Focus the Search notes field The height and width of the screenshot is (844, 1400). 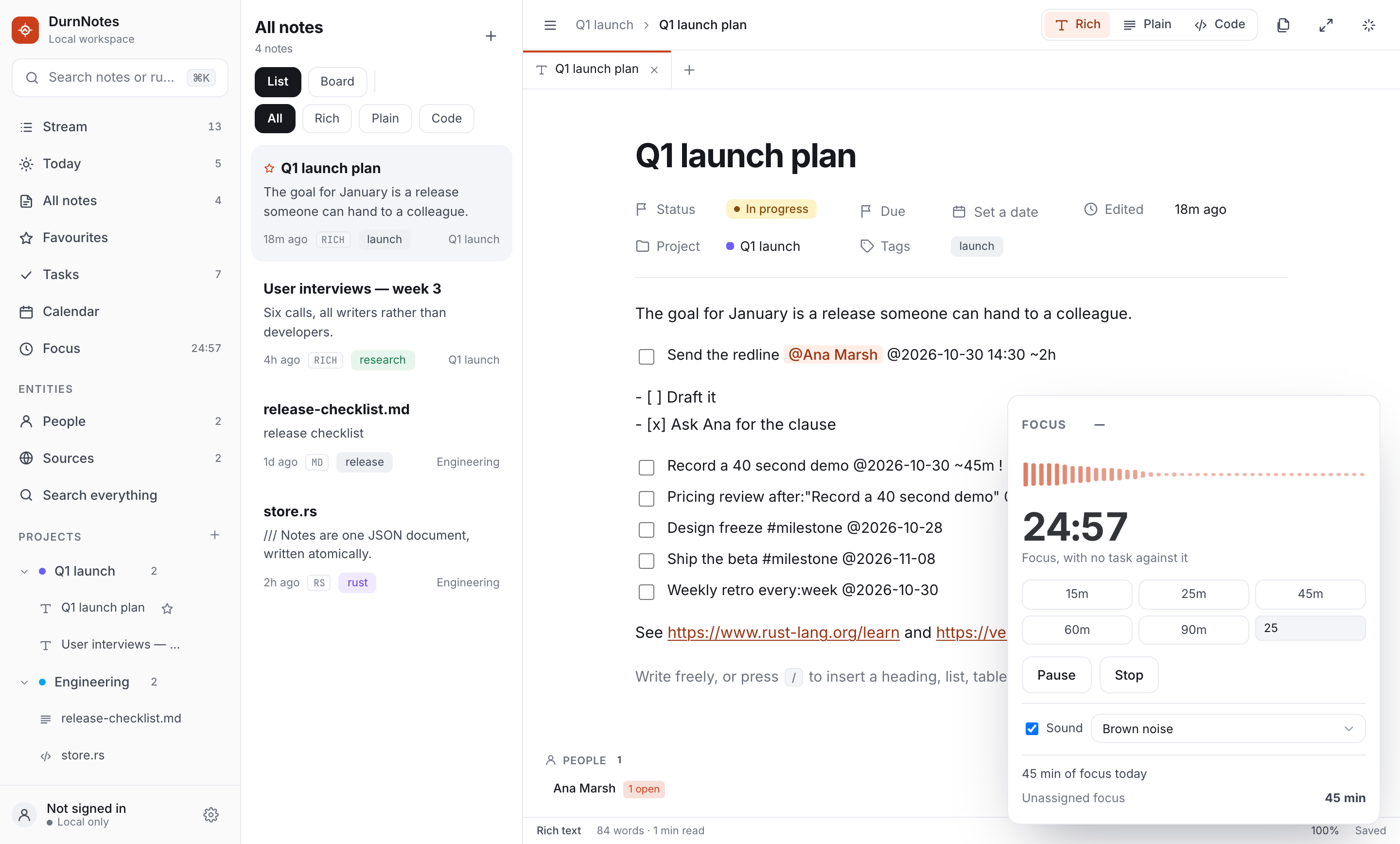click(x=120, y=77)
